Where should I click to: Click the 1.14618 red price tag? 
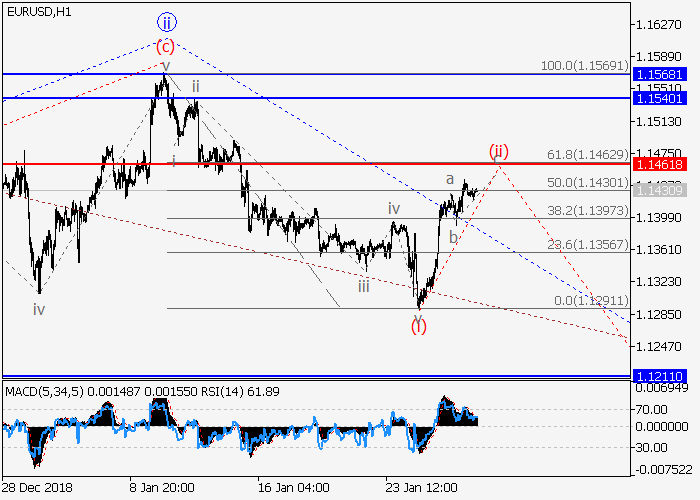pyautogui.click(x=659, y=164)
